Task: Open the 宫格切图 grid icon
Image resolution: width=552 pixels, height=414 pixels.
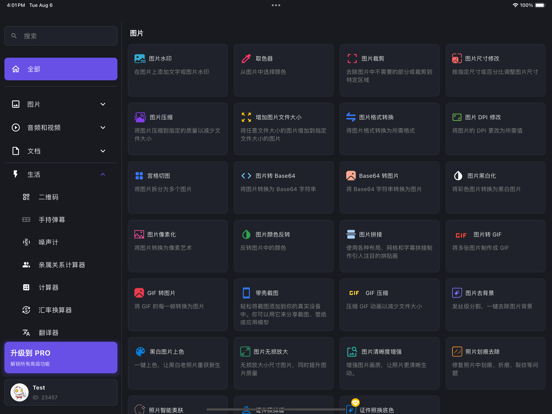Action: tap(139, 176)
